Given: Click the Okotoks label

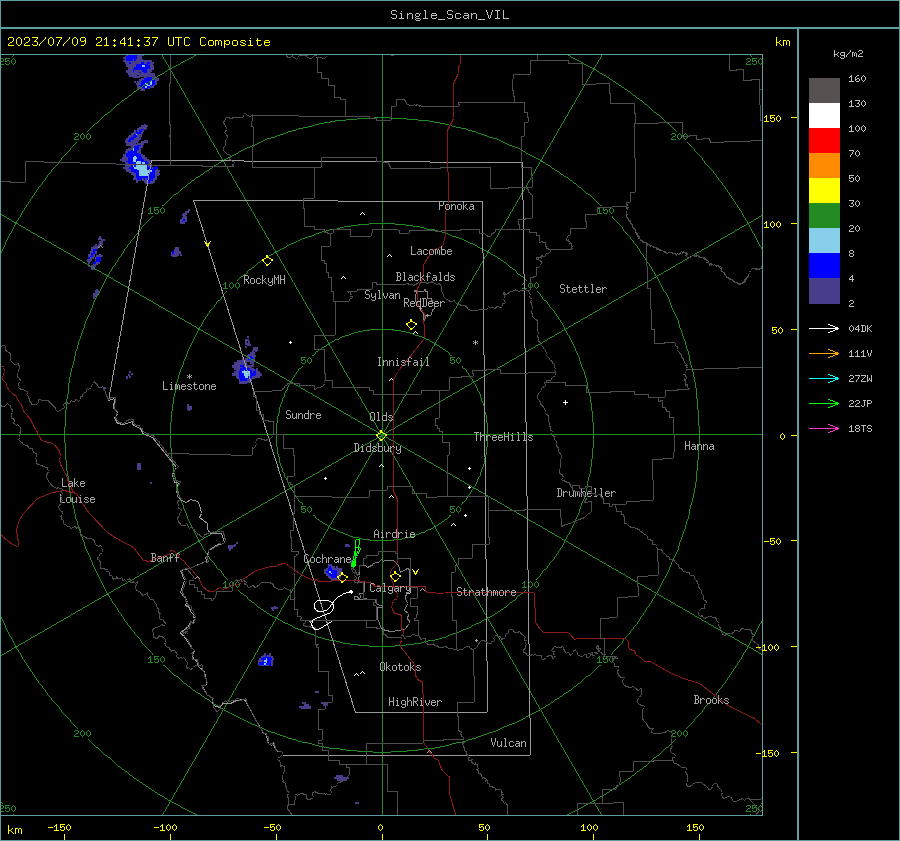Looking at the screenshot, I should click(400, 667).
